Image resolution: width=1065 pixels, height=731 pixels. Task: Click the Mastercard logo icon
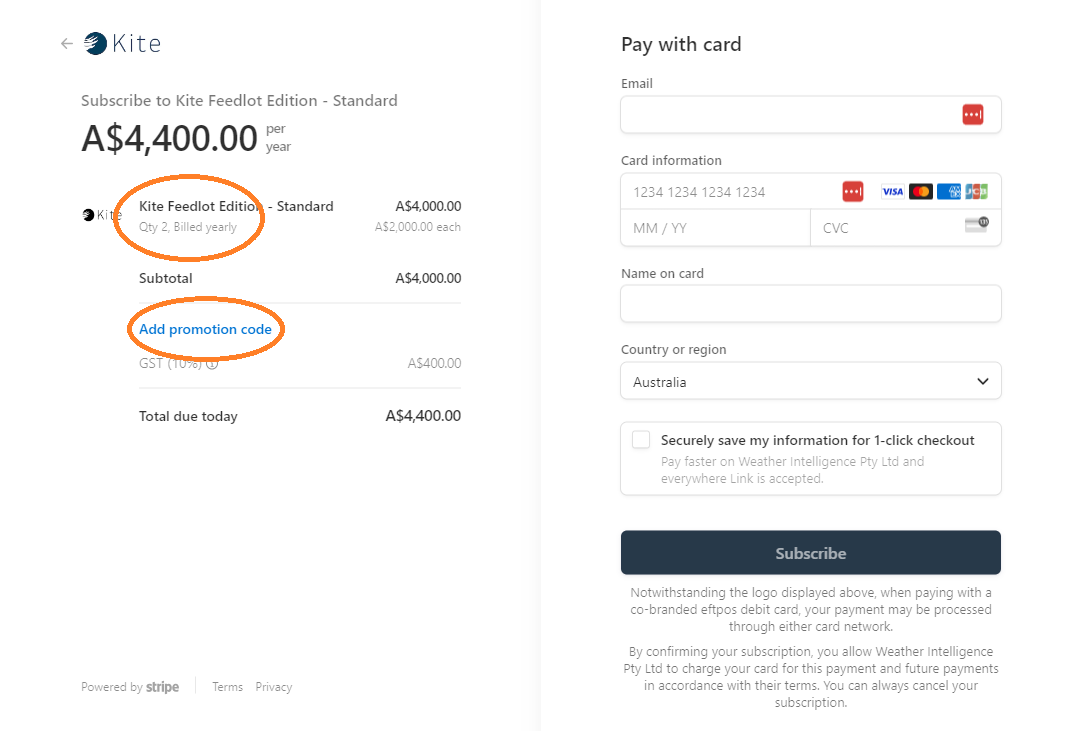[x=921, y=191]
